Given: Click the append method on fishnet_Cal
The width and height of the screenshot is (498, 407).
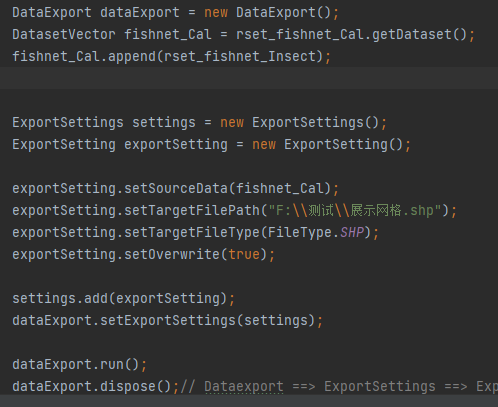Looking at the screenshot, I should (x=132, y=57).
